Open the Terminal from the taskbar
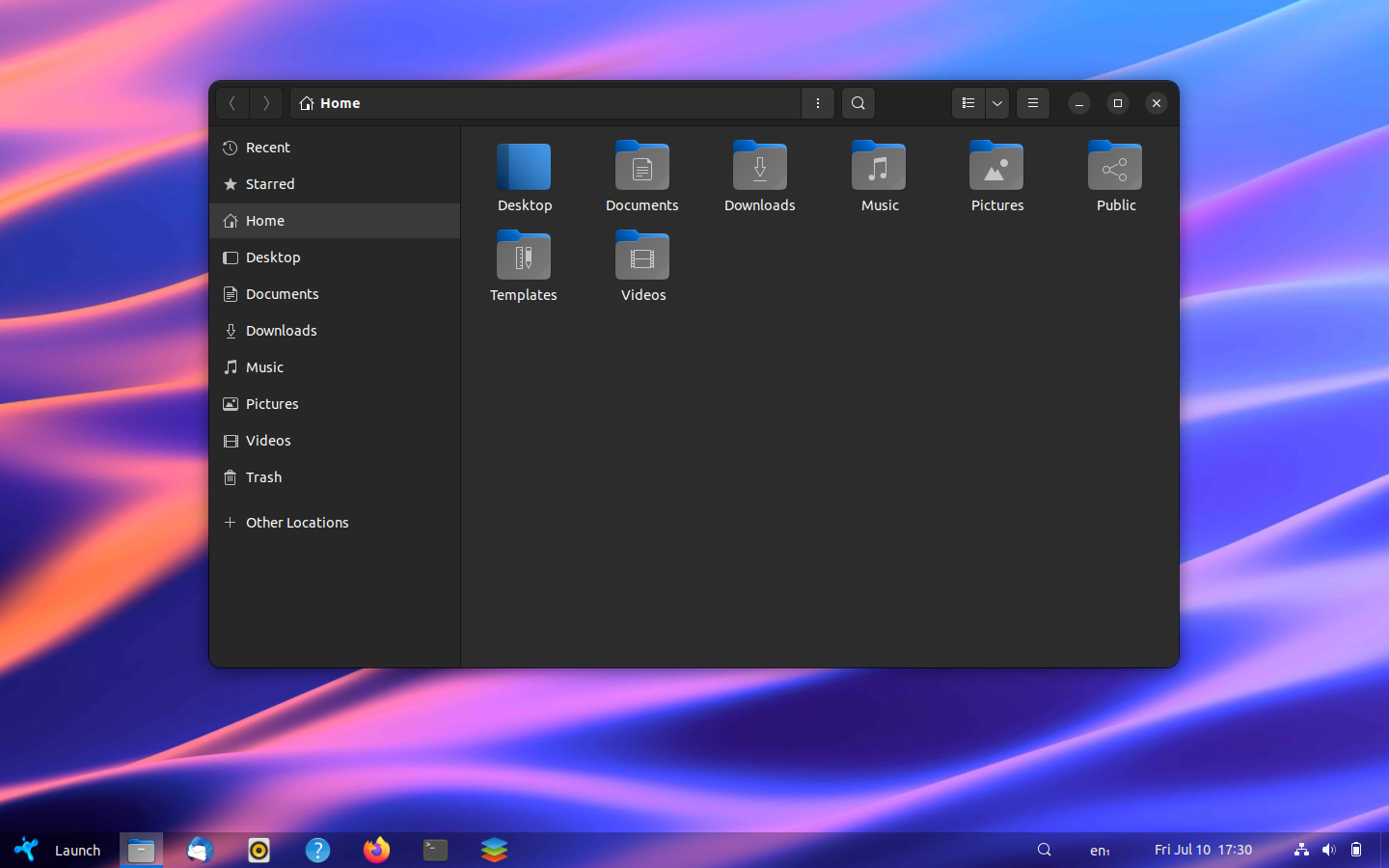The width and height of the screenshot is (1389, 868). (x=435, y=850)
